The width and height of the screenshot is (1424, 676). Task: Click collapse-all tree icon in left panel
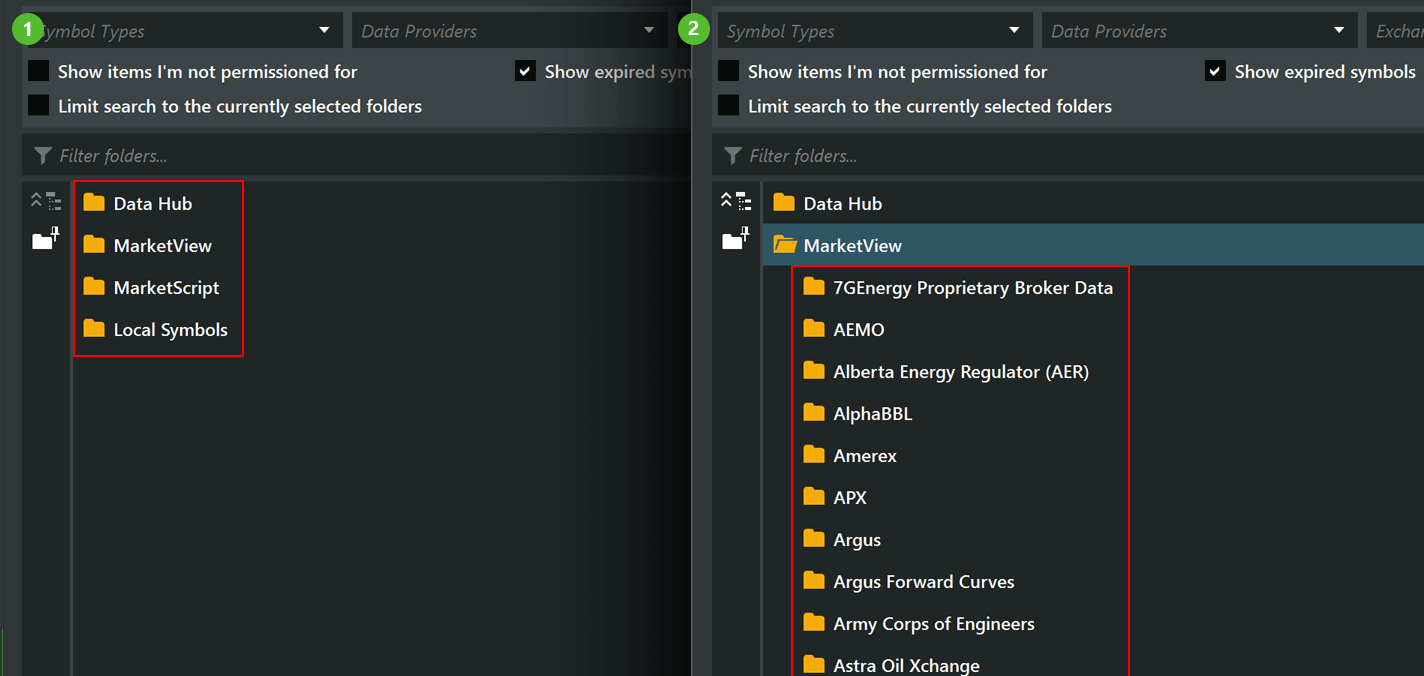coord(46,201)
